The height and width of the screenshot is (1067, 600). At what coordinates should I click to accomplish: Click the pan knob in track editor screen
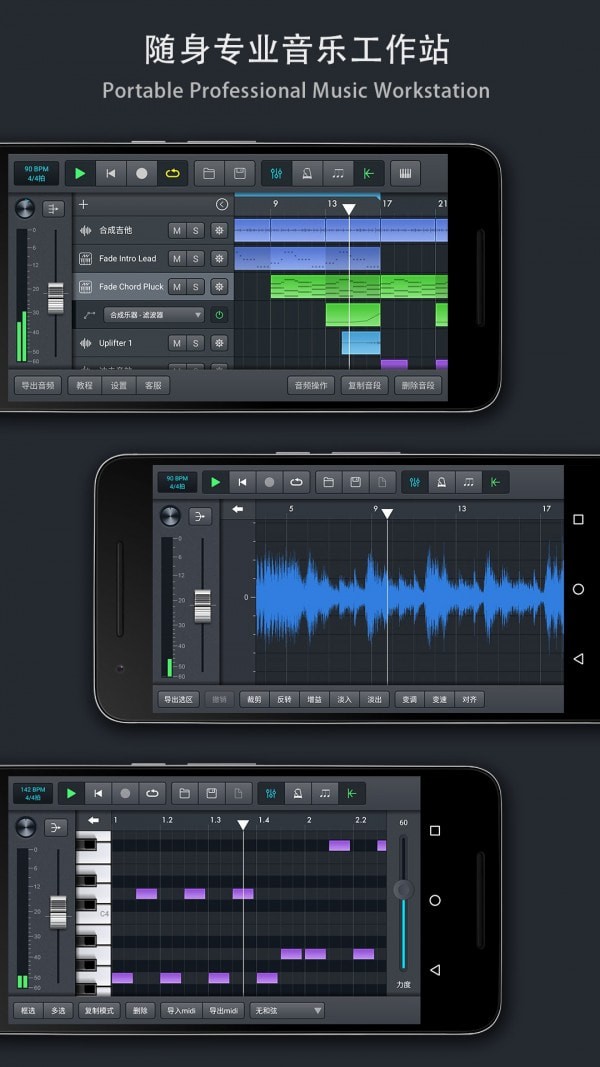24,208
